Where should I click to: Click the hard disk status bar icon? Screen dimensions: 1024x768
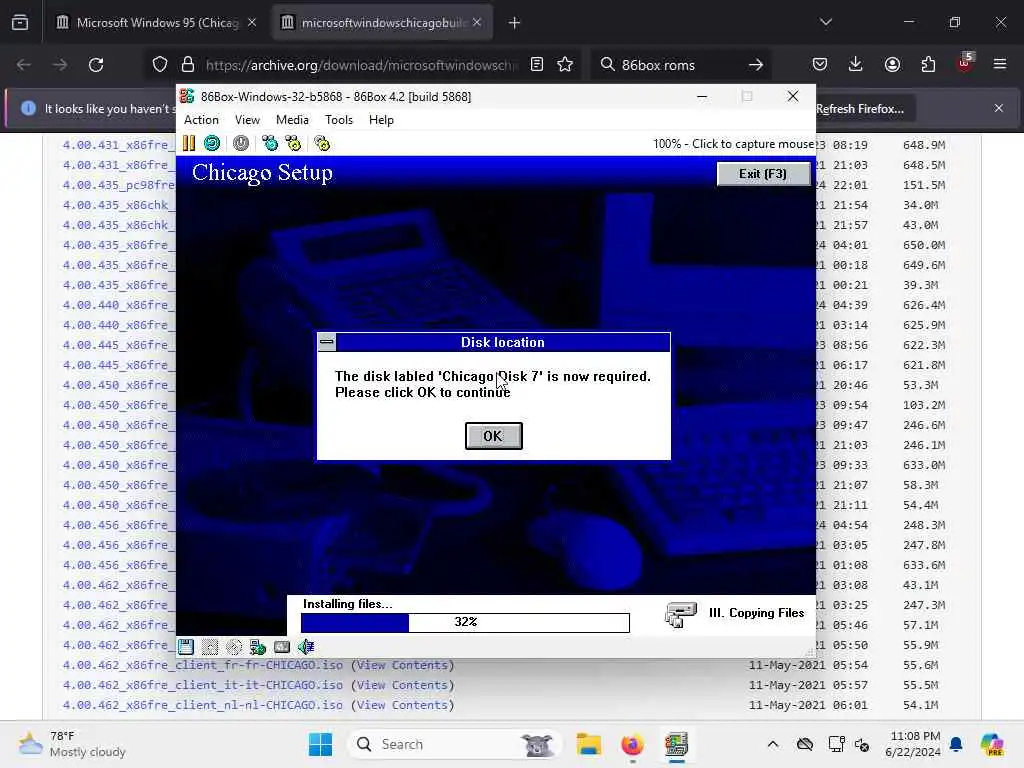[282, 647]
